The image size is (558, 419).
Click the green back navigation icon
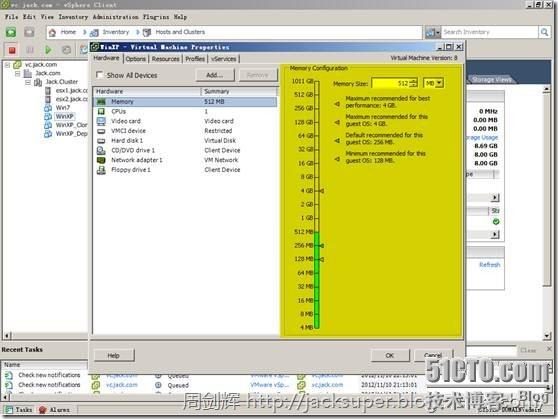pos(11,32)
